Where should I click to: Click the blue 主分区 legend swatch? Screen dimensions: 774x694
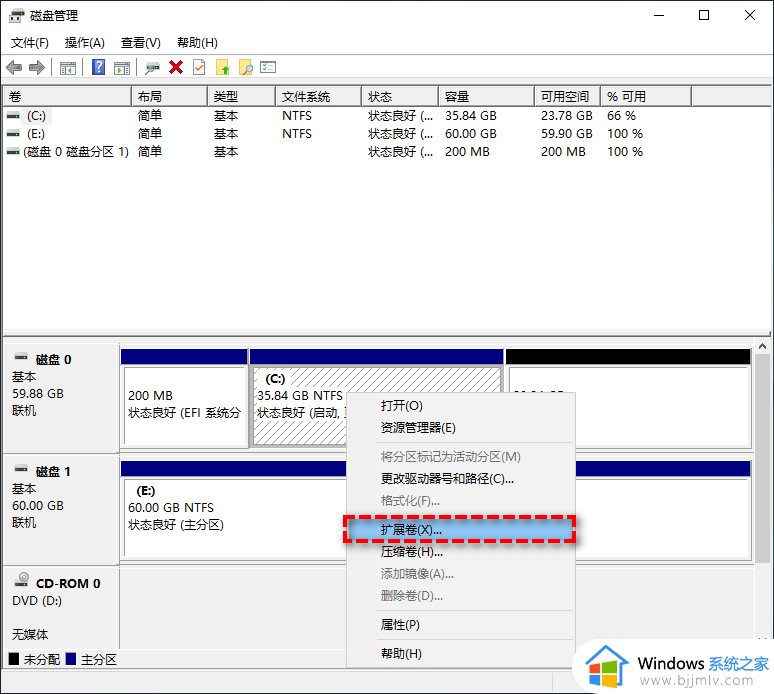click(71, 659)
